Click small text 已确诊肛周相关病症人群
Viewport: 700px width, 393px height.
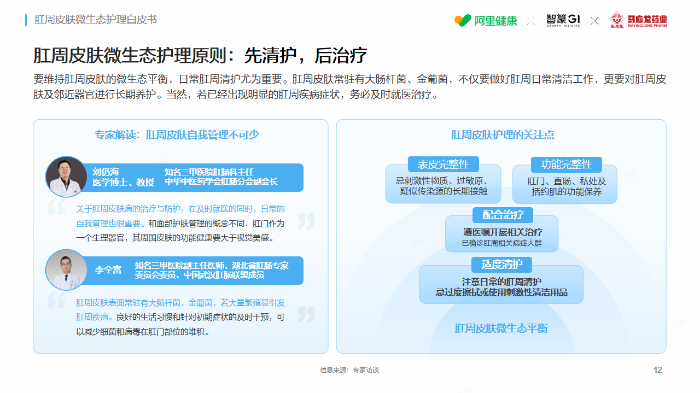tap(502, 243)
